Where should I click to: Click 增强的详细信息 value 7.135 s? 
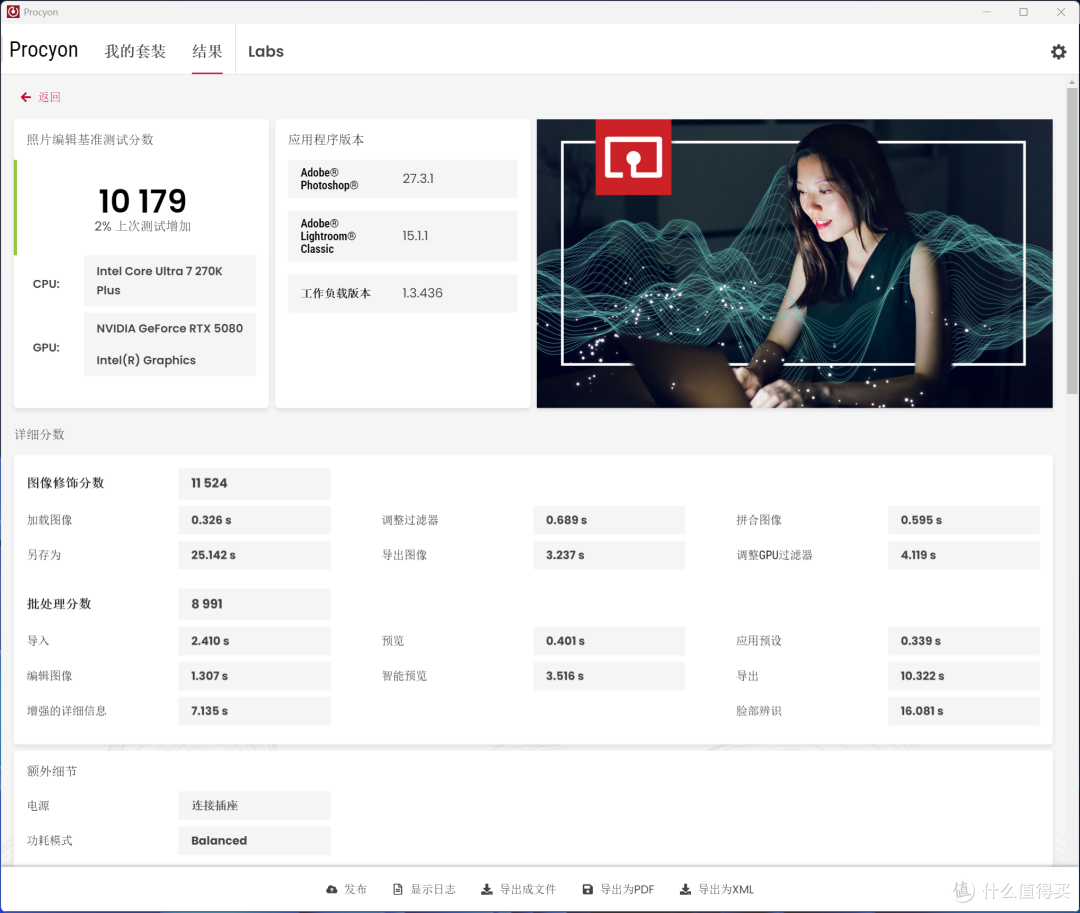click(x=254, y=711)
